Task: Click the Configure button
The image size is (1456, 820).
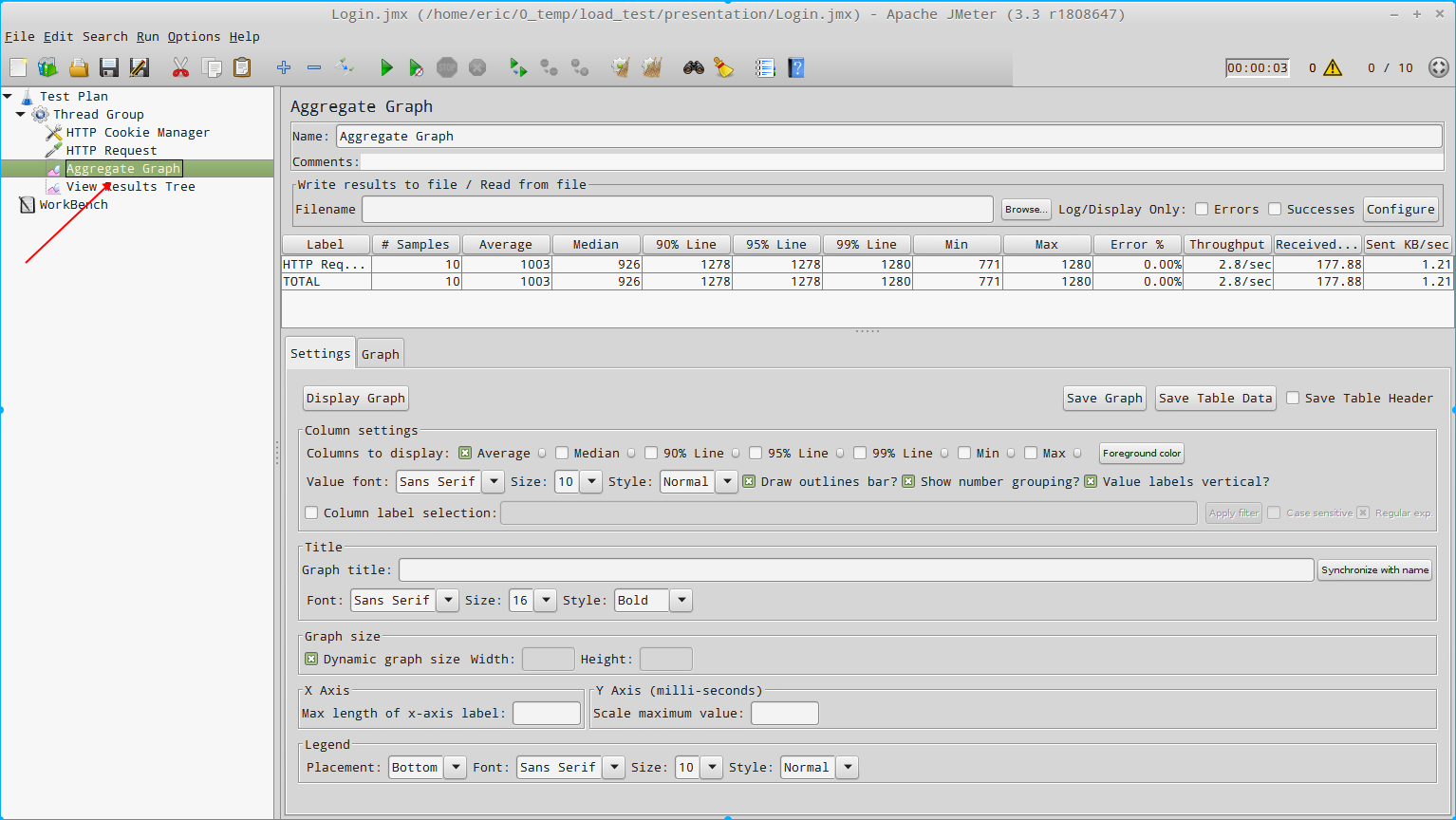Action: (1400, 209)
